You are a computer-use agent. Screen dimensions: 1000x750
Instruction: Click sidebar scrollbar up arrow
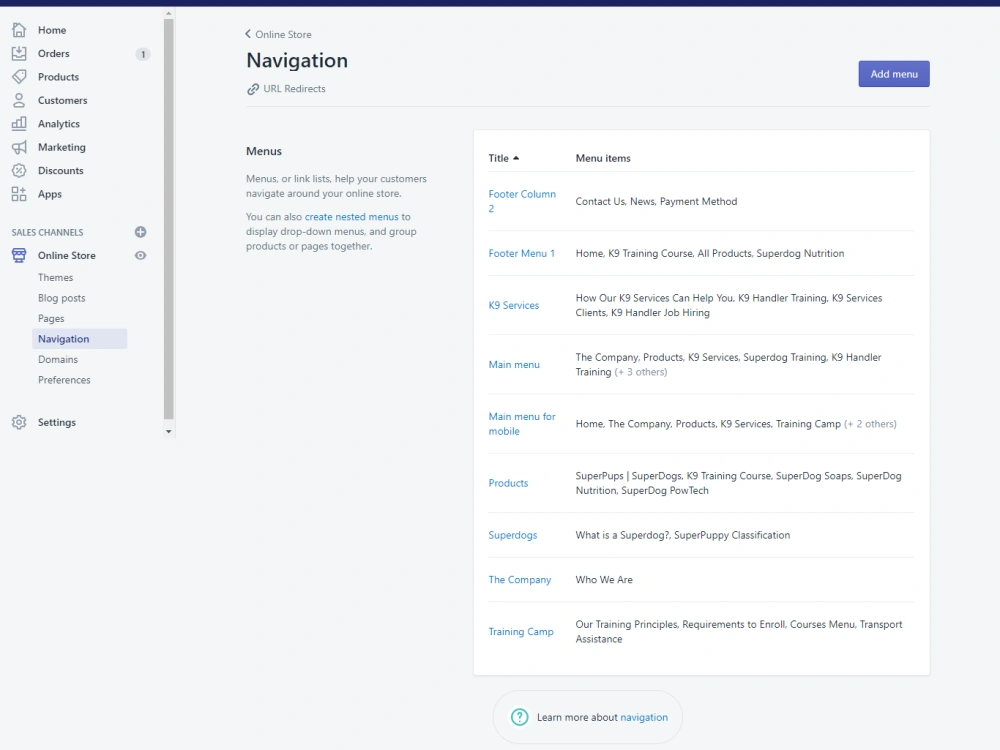coord(168,13)
